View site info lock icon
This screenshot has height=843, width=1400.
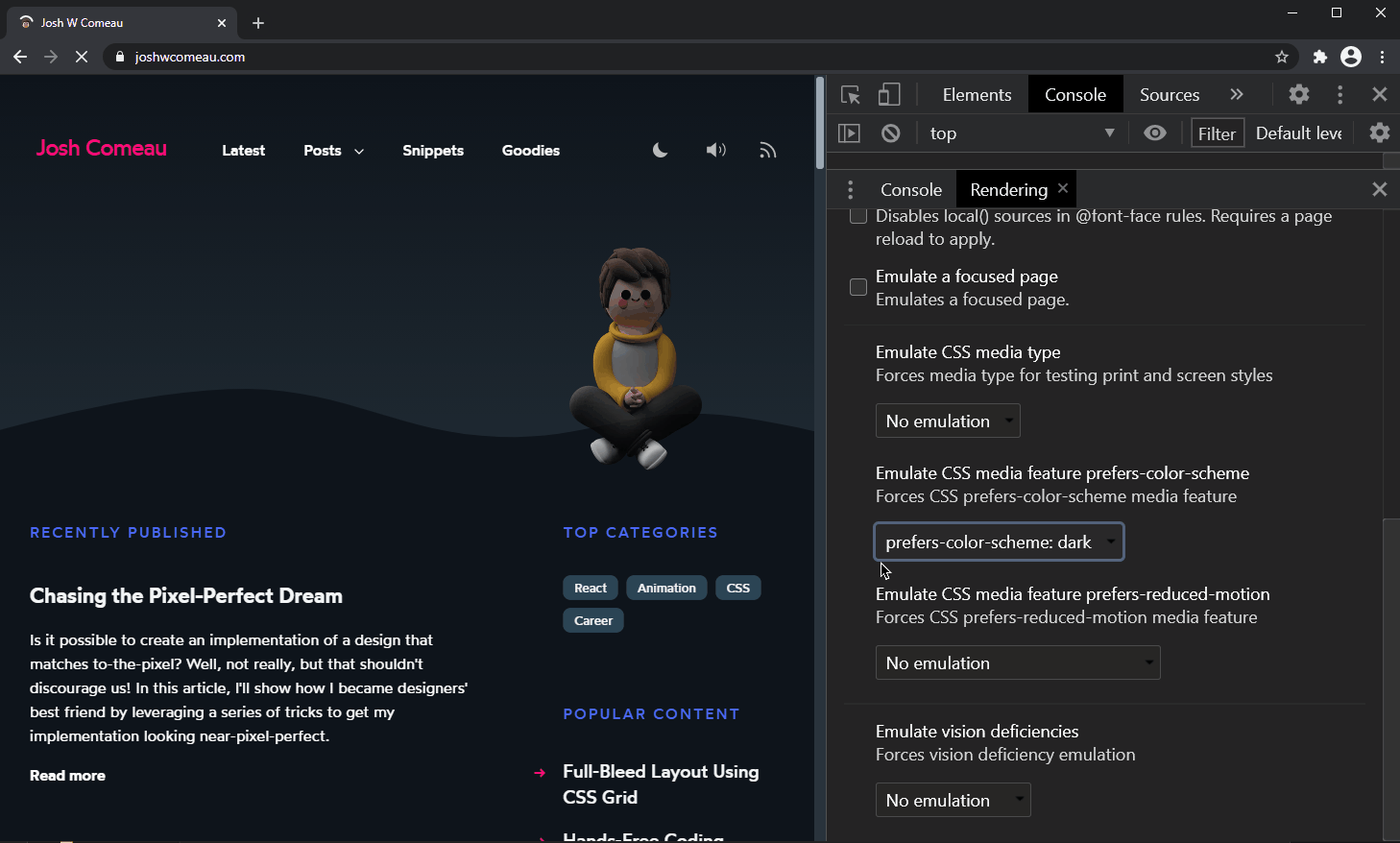click(120, 57)
